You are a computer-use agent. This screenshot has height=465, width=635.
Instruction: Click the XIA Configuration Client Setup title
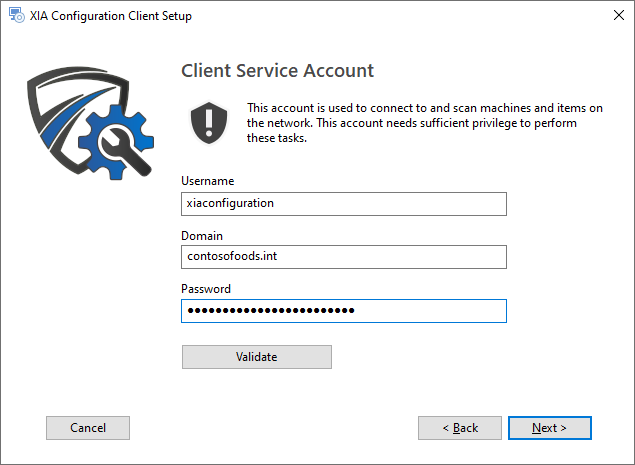click(111, 16)
